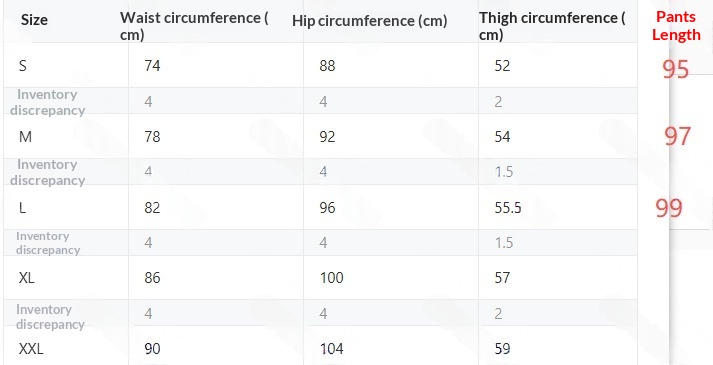Viewport: 713px width, 365px height.
Task: Click the XL size row label
Action: 26,278
